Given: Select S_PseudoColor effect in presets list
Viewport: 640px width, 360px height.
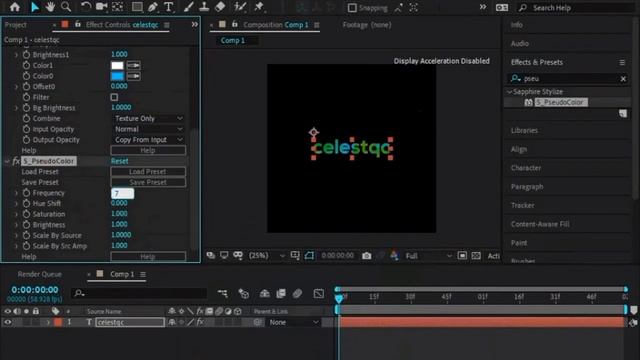Looking at the screenshot, I should pyautogui.click(x=561, y=102).
